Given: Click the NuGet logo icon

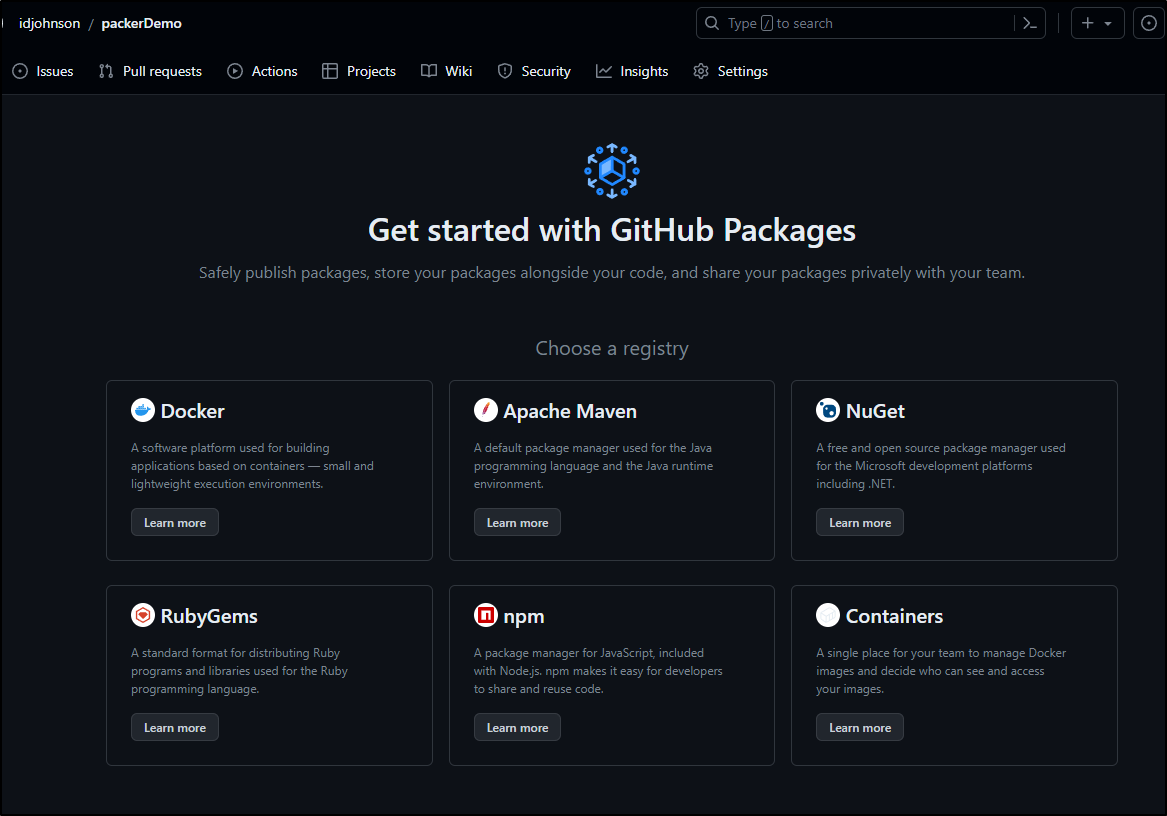Looking at the screenshot, I should 828,410.
